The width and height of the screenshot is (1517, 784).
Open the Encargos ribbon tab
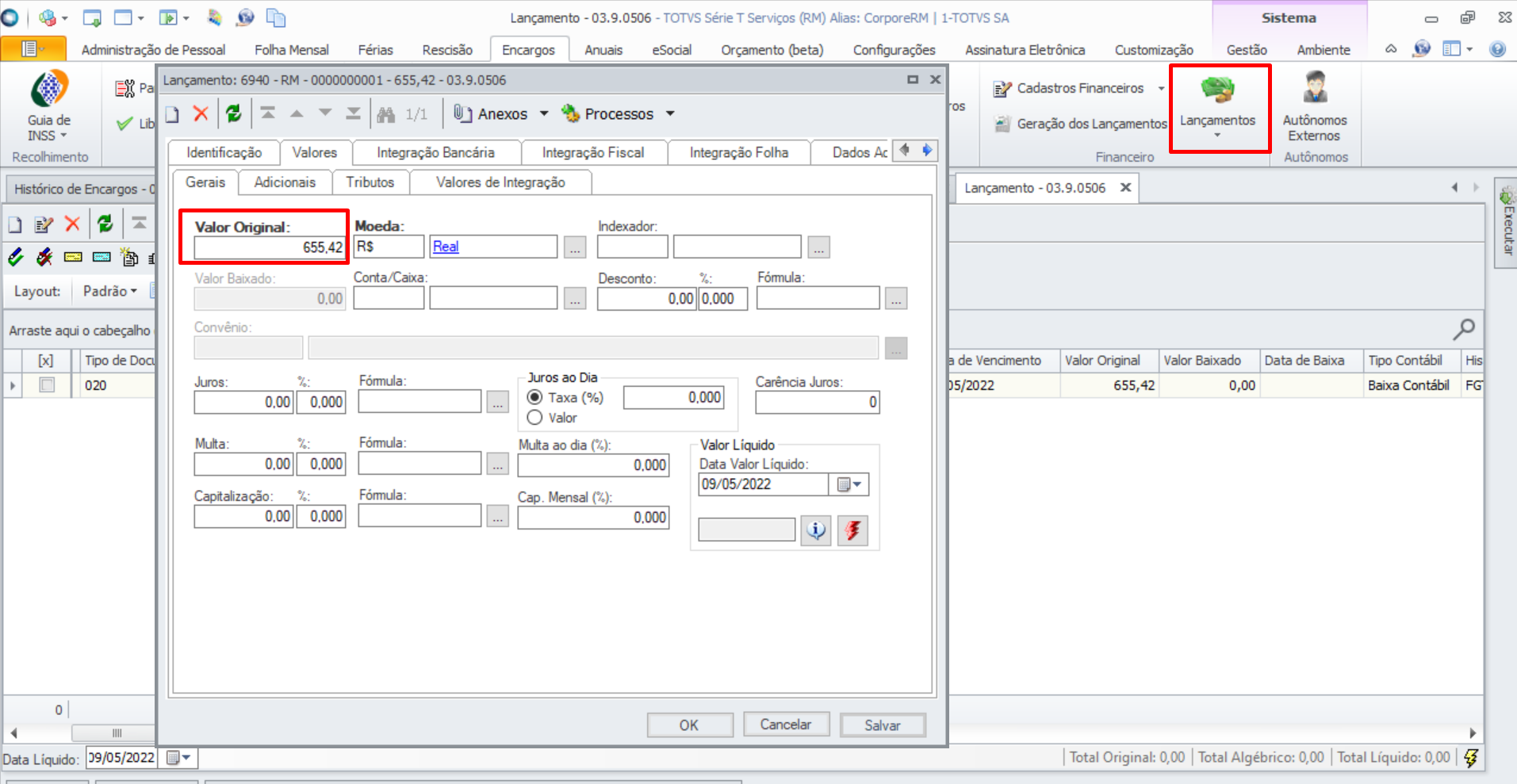point(528,50)
